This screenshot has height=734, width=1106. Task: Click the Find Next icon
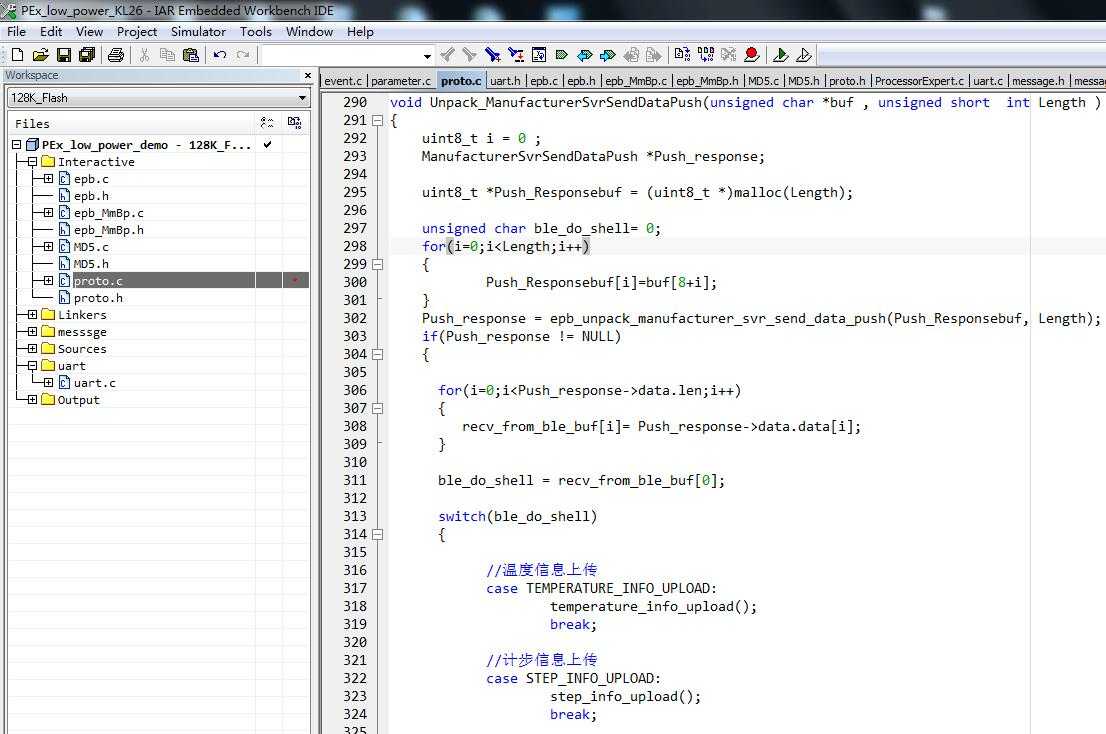click(469, 54)
